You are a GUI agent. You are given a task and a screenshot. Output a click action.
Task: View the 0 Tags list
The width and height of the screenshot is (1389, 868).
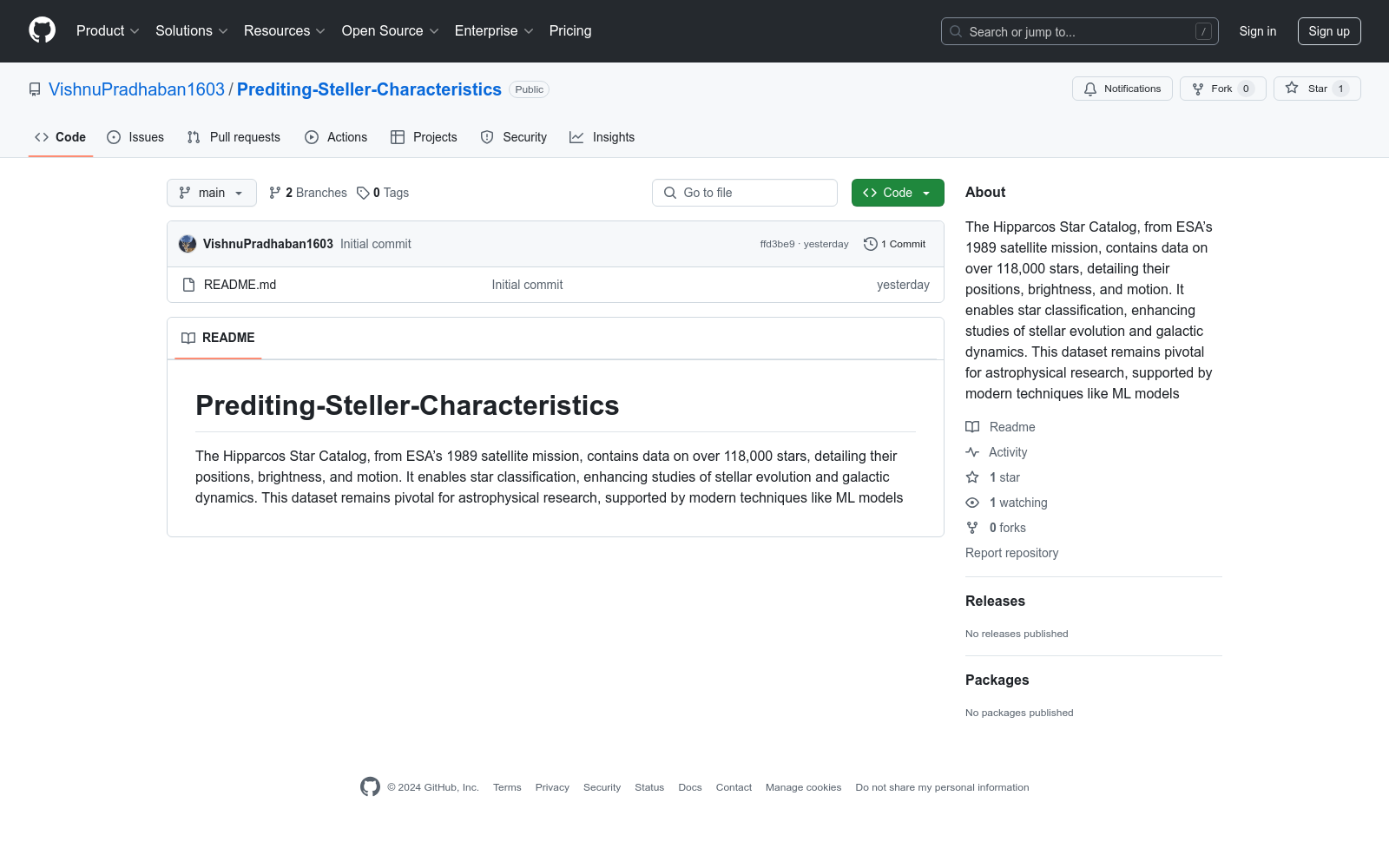coord(383,193)
